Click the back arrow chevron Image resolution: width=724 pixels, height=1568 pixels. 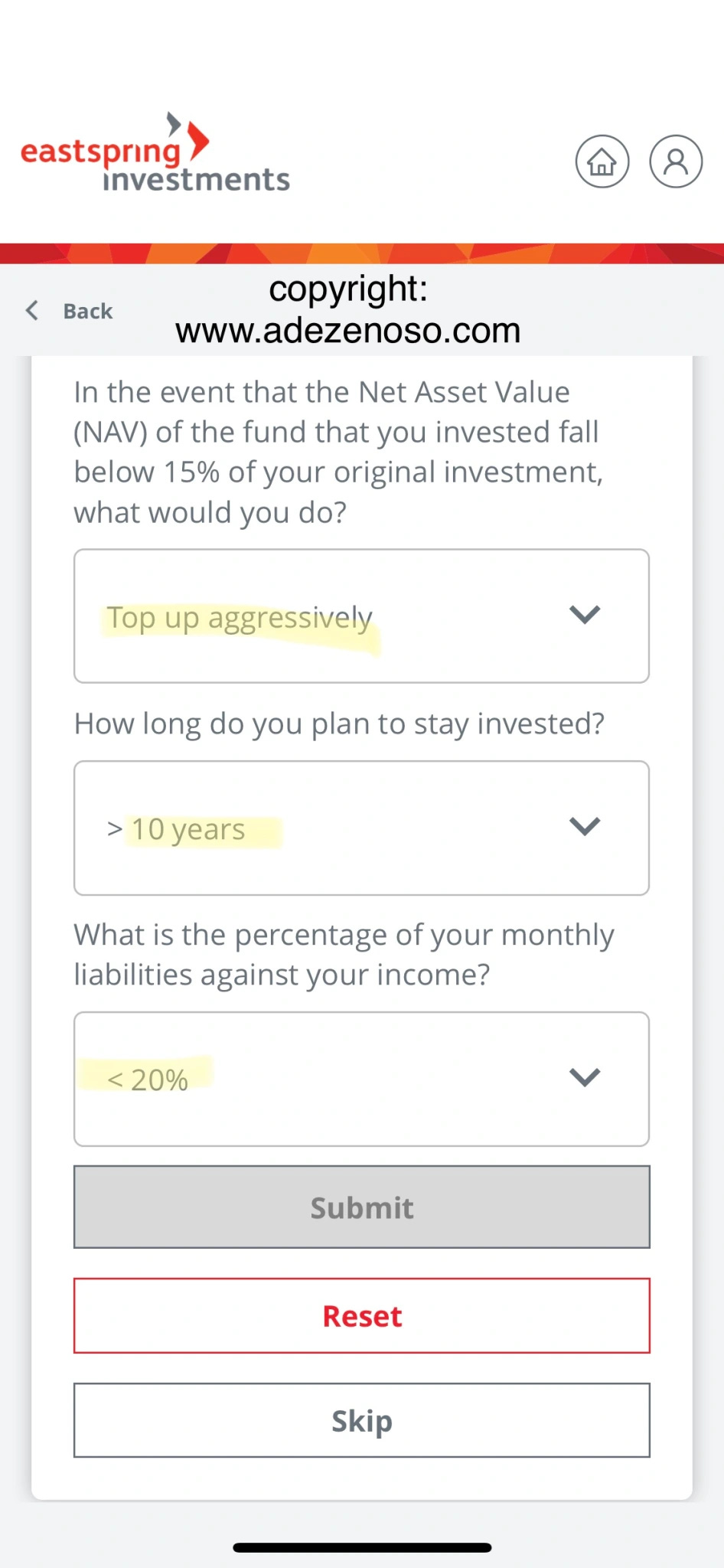[x=32, y=310]
